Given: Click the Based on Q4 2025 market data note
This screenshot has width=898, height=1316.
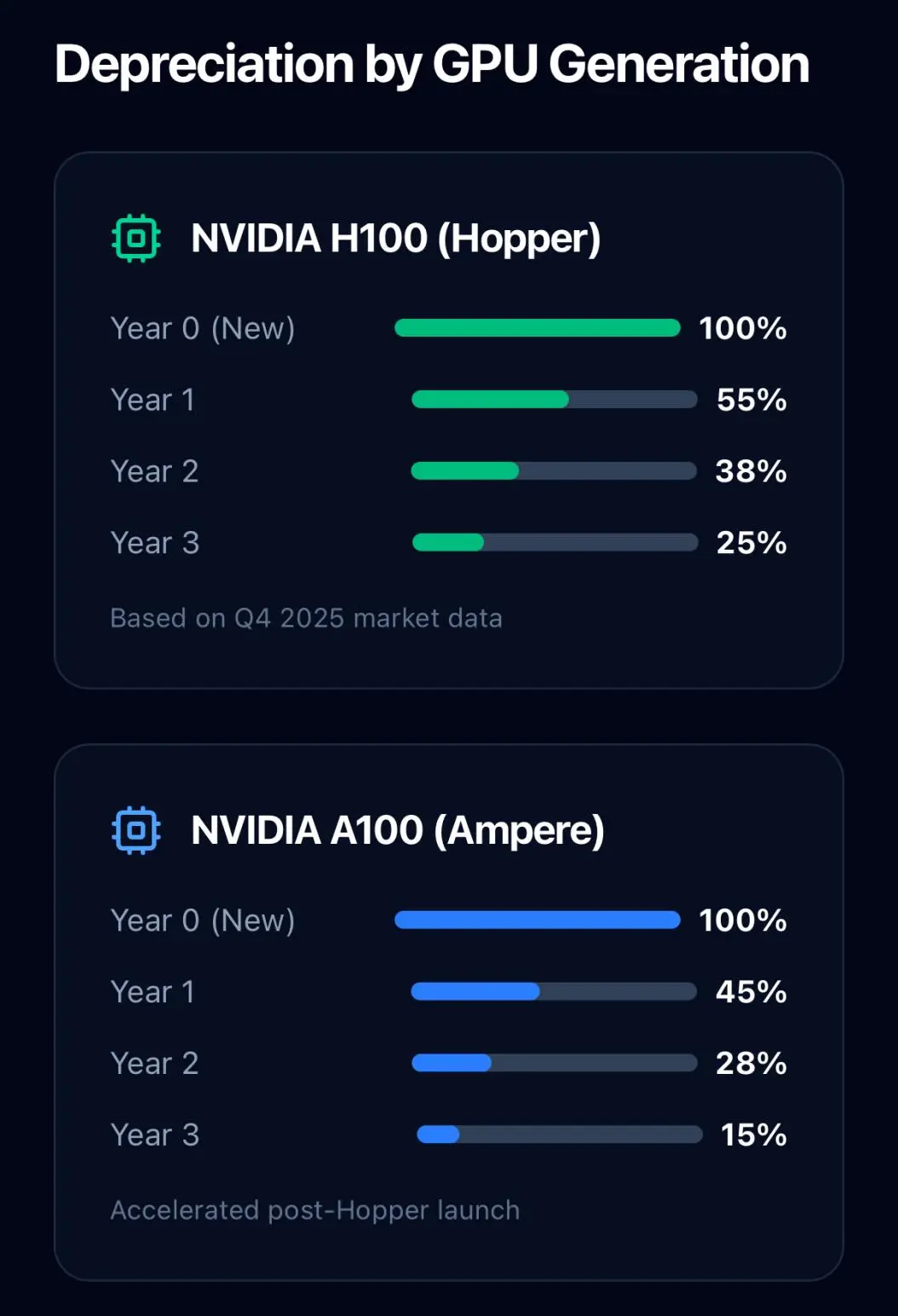Looking at the screenshot, I should 307,618.
